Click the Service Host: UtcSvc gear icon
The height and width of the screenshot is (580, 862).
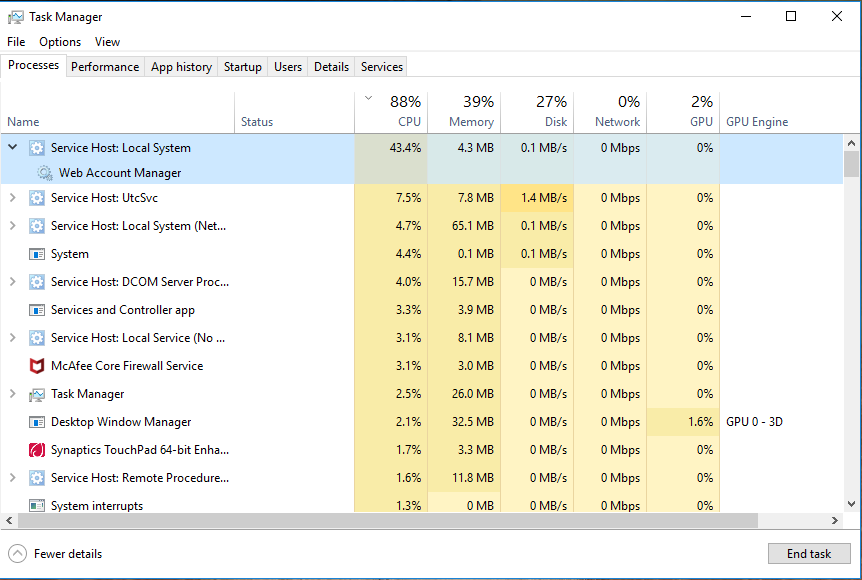point(37,198)
